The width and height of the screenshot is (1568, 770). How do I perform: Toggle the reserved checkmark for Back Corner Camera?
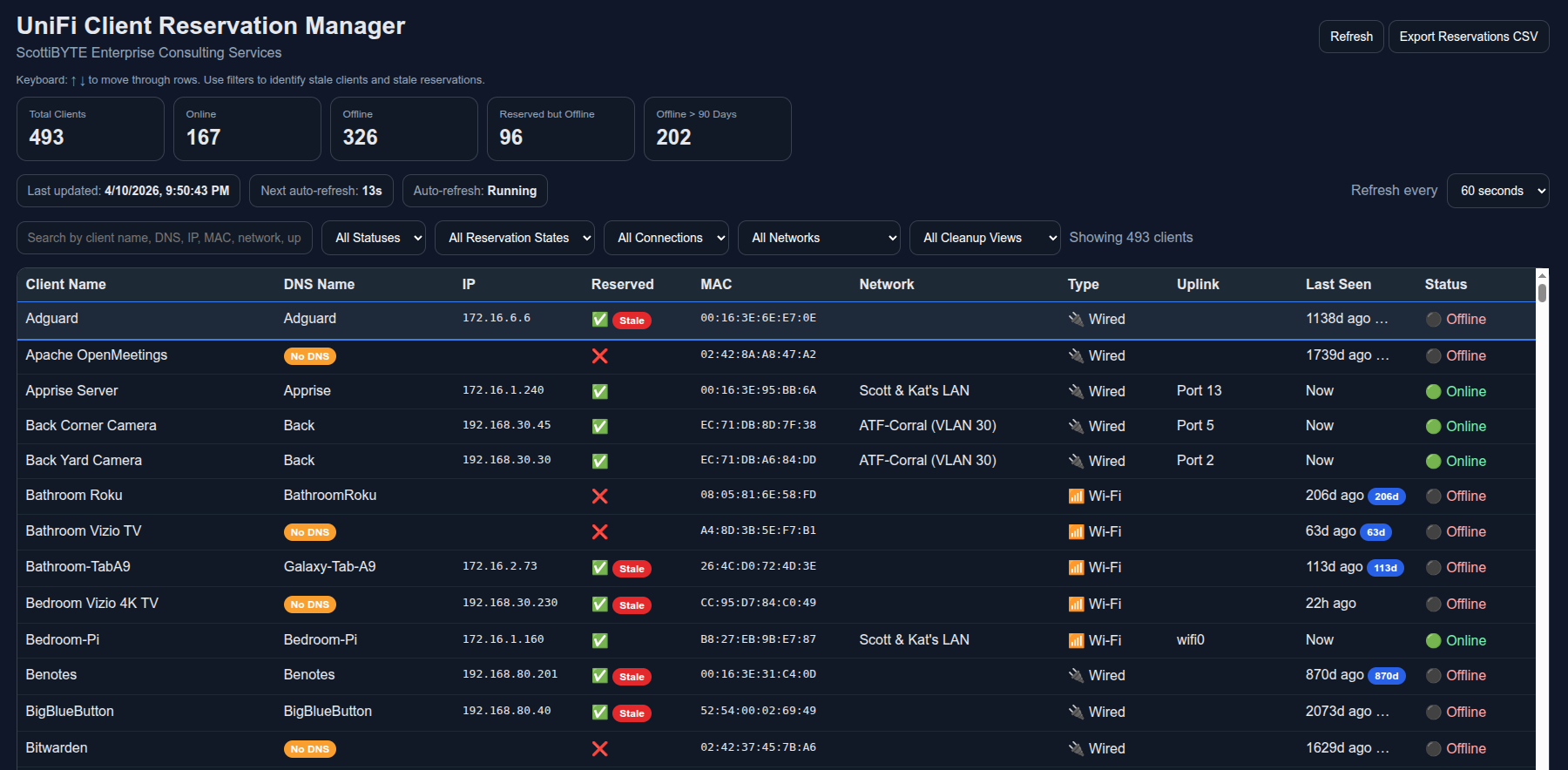click(599, 427)
